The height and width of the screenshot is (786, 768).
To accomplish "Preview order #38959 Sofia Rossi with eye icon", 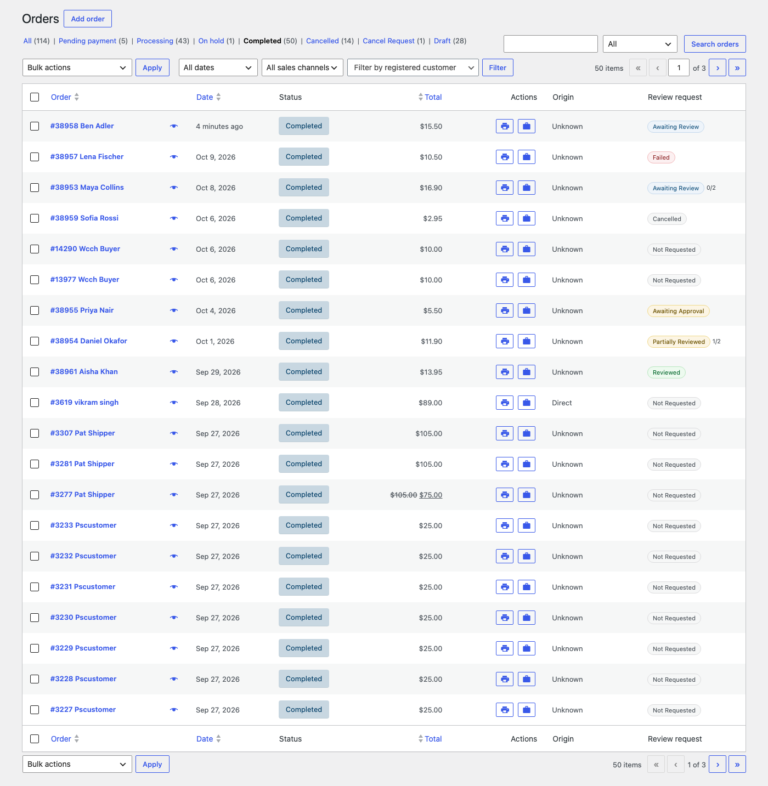I will tap(173, 219).
